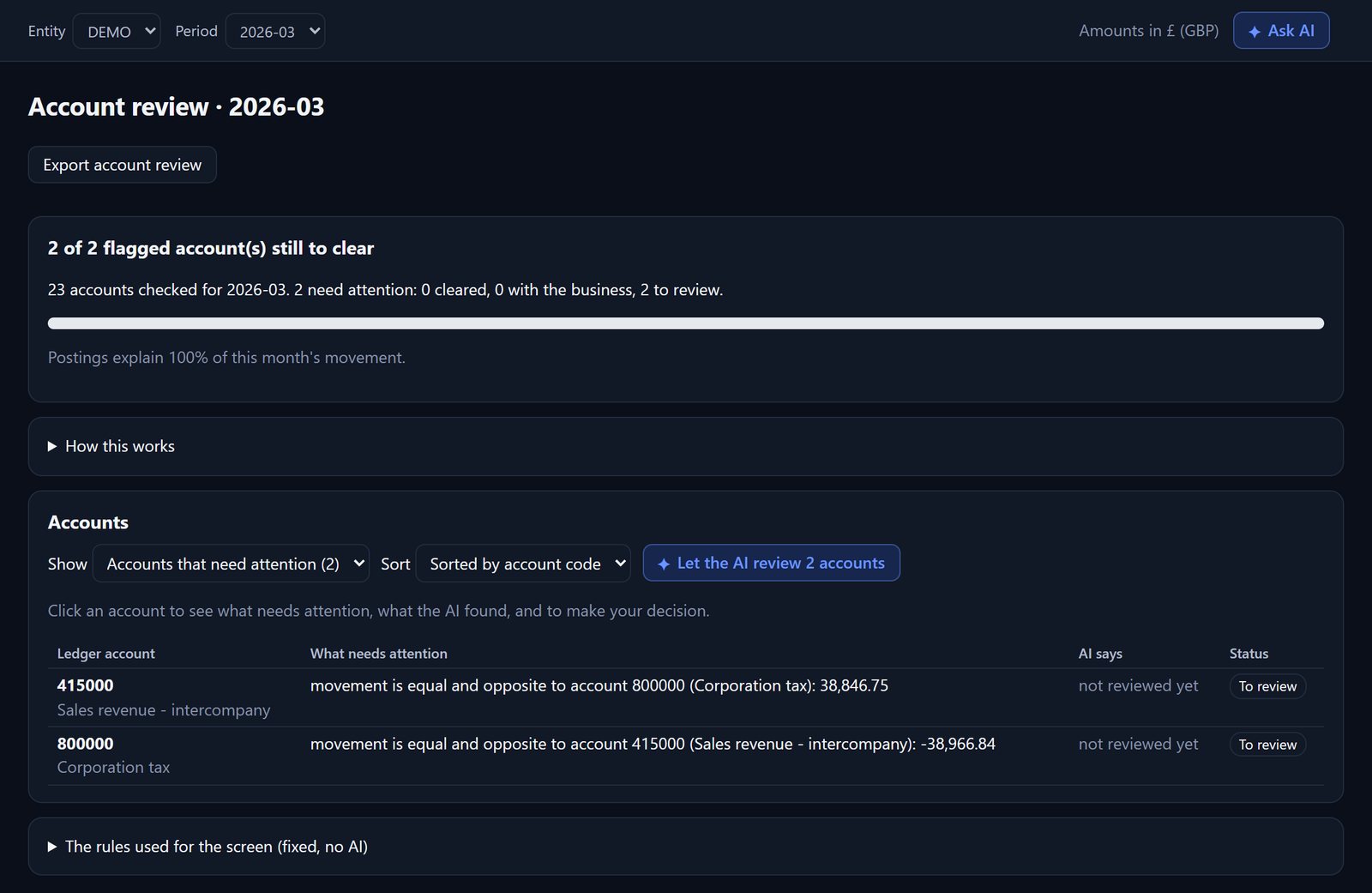Click the 'AI says' column header

1100,654
